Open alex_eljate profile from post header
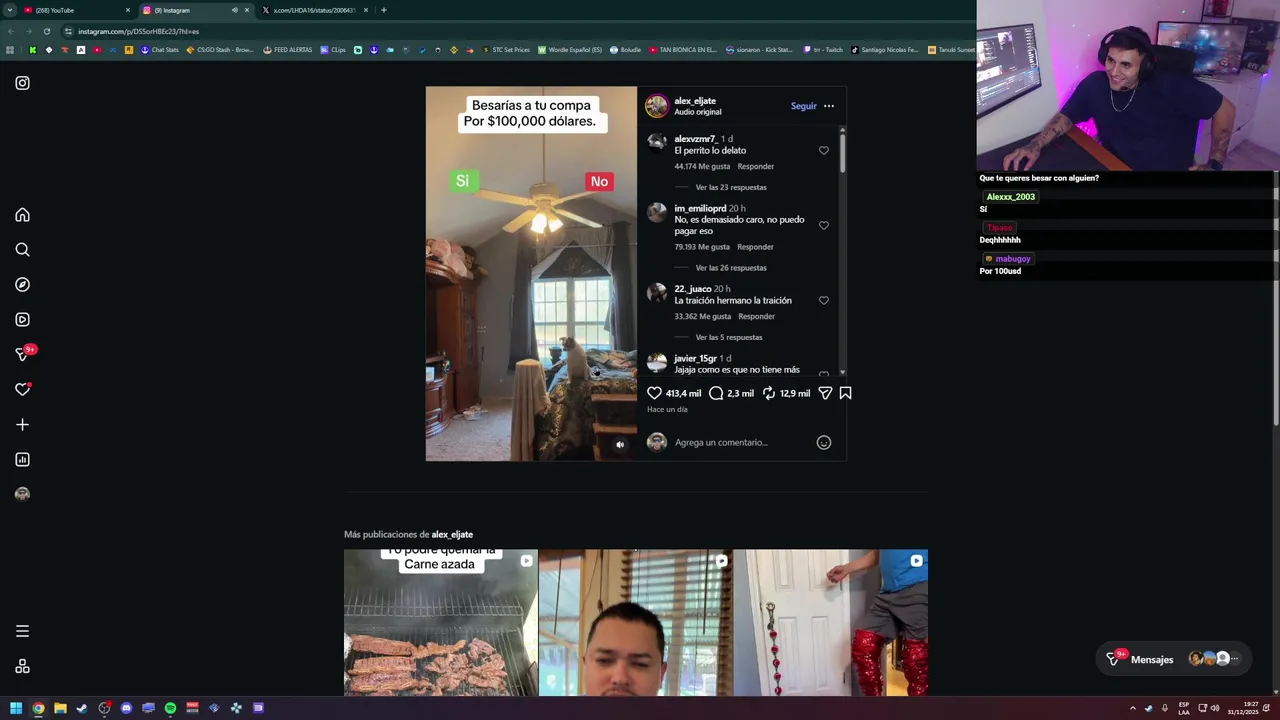The width and height of the screenshot is (1280, 720). [x=695, y=101]
